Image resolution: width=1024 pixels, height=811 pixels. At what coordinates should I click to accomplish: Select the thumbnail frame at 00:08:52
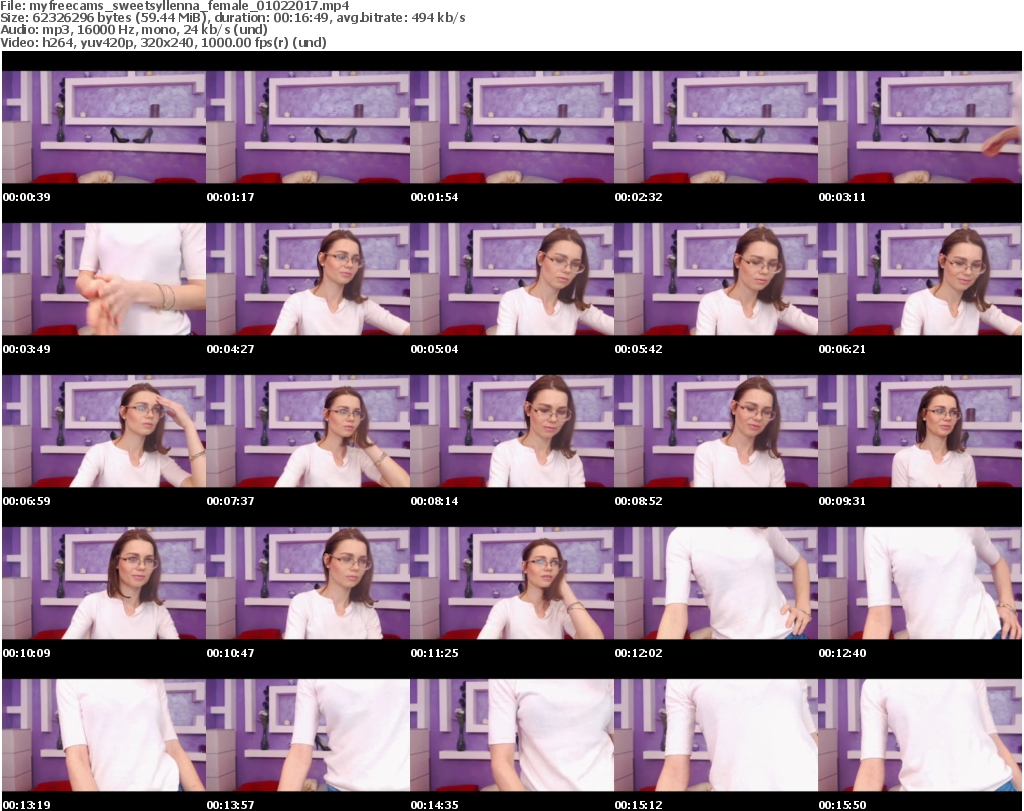pos(716,431)
